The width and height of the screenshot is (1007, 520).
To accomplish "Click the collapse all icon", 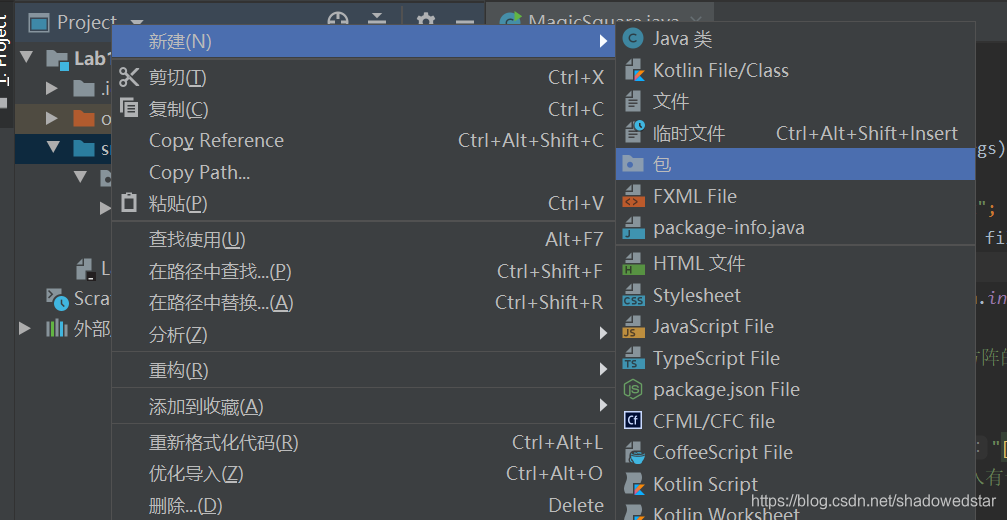I will 377,21.
